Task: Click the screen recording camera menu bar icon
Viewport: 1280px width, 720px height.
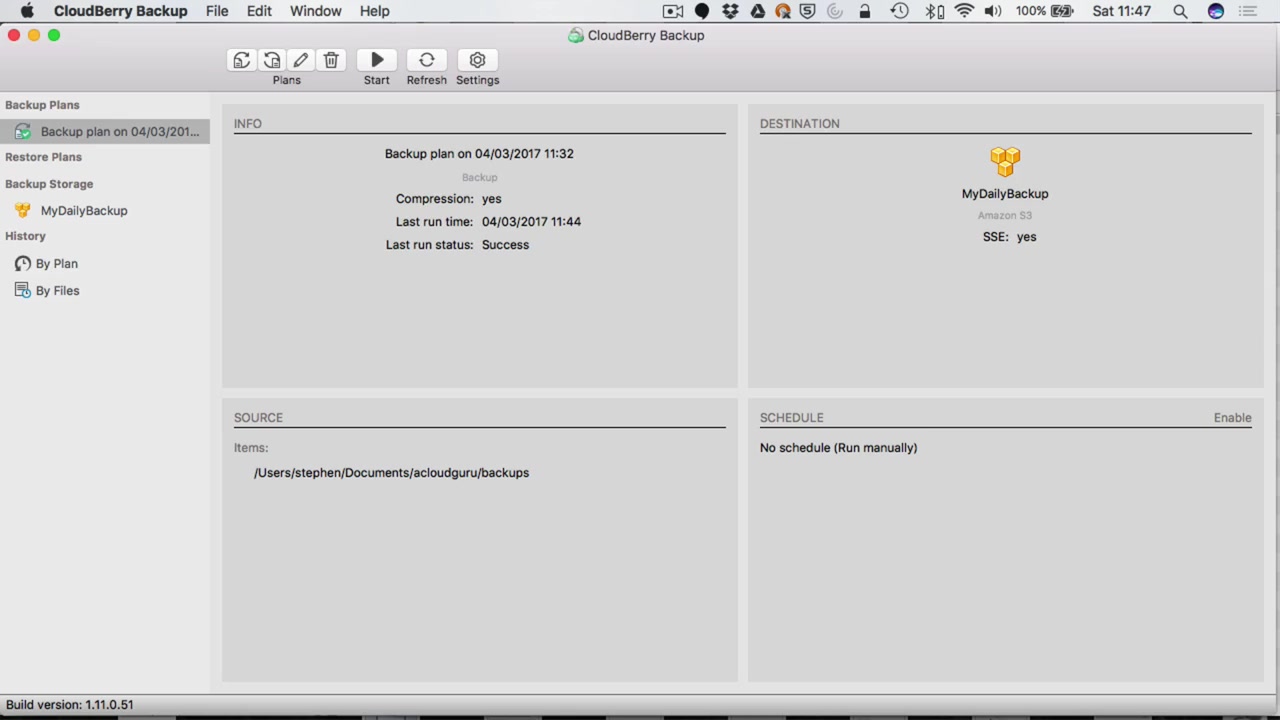Action: pos(673,11)
